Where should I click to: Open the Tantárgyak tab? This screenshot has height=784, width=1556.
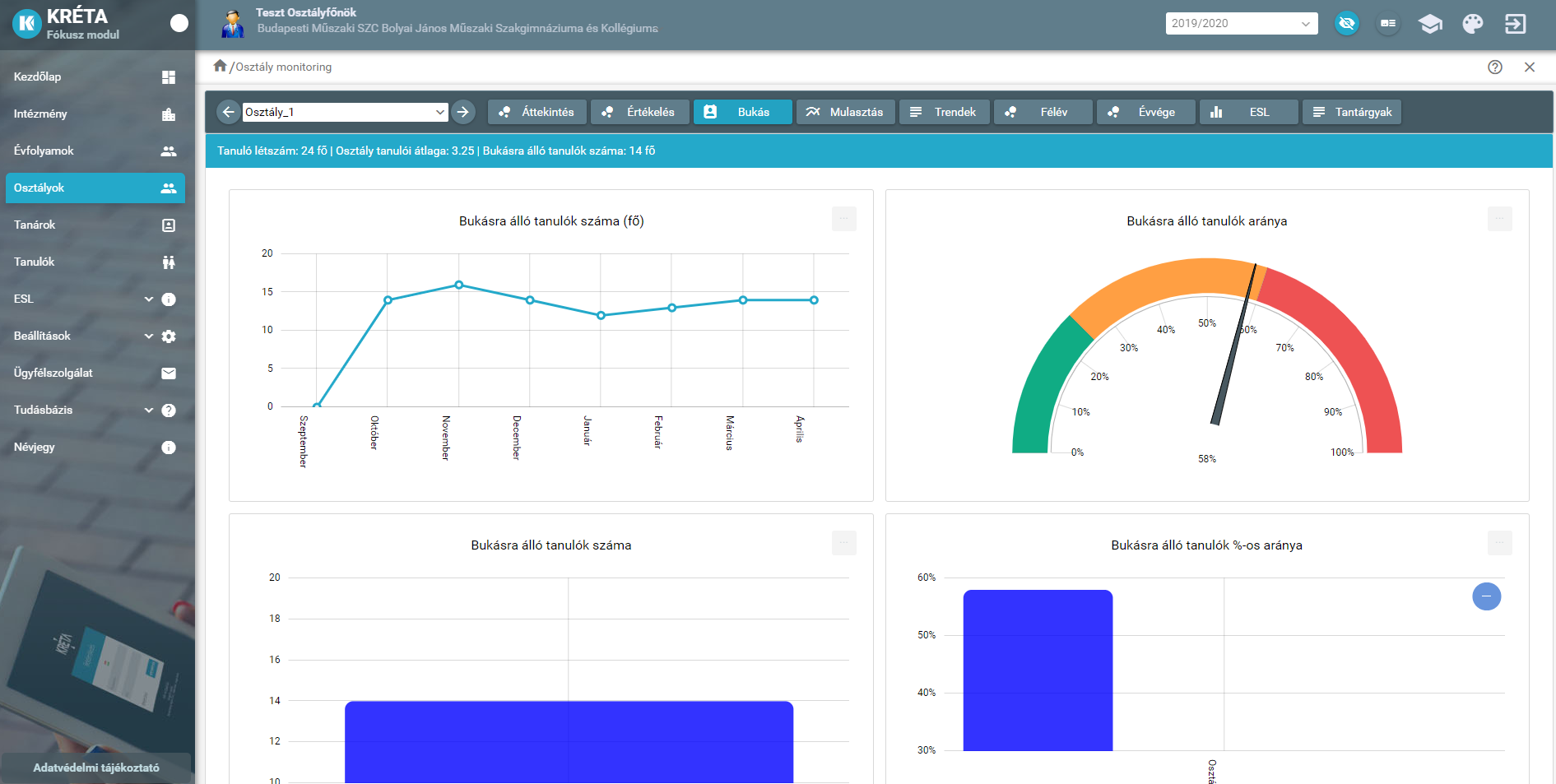[x=1352, y=112]
